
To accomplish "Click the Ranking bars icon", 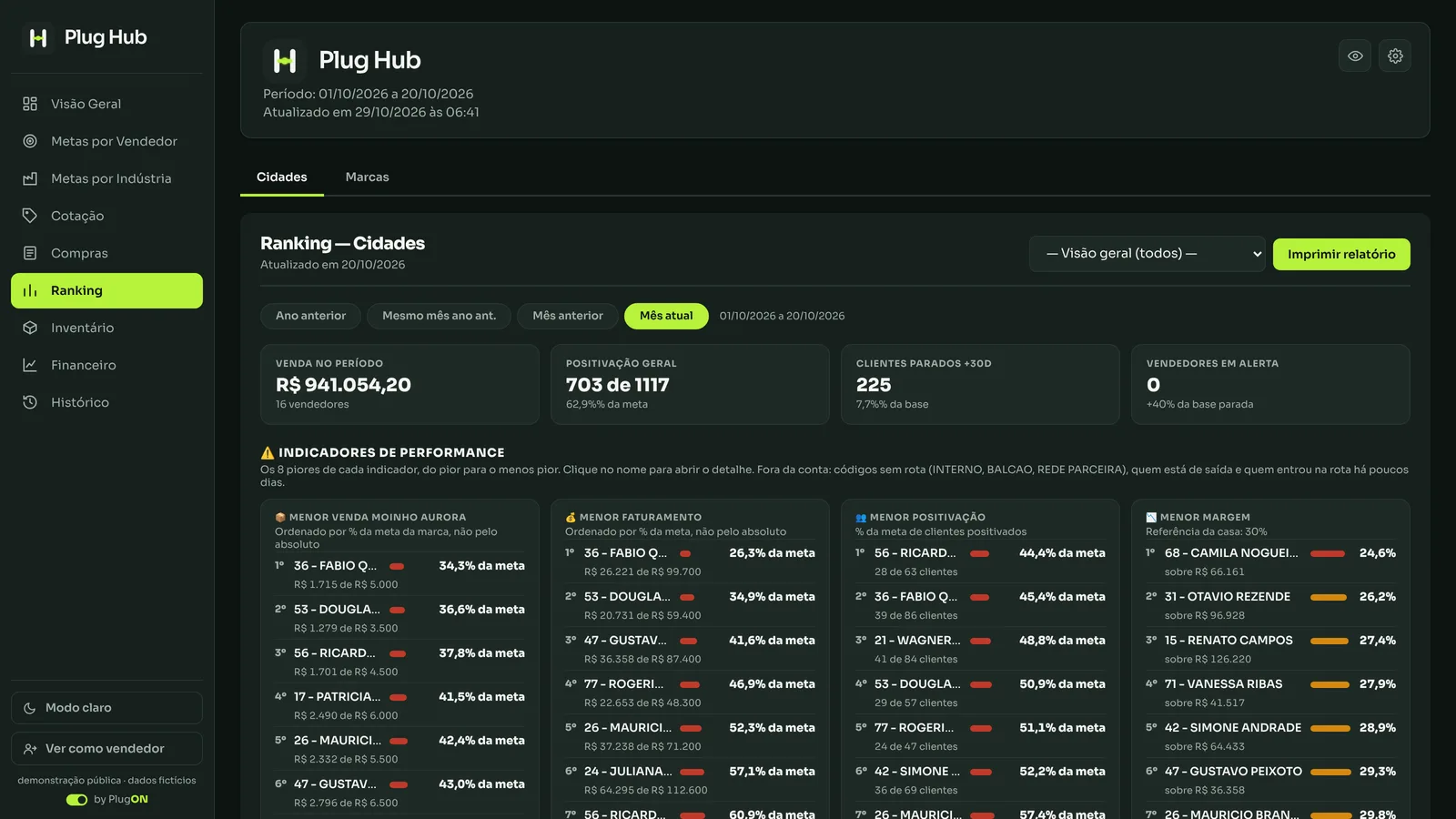I will tap(30, 290).
